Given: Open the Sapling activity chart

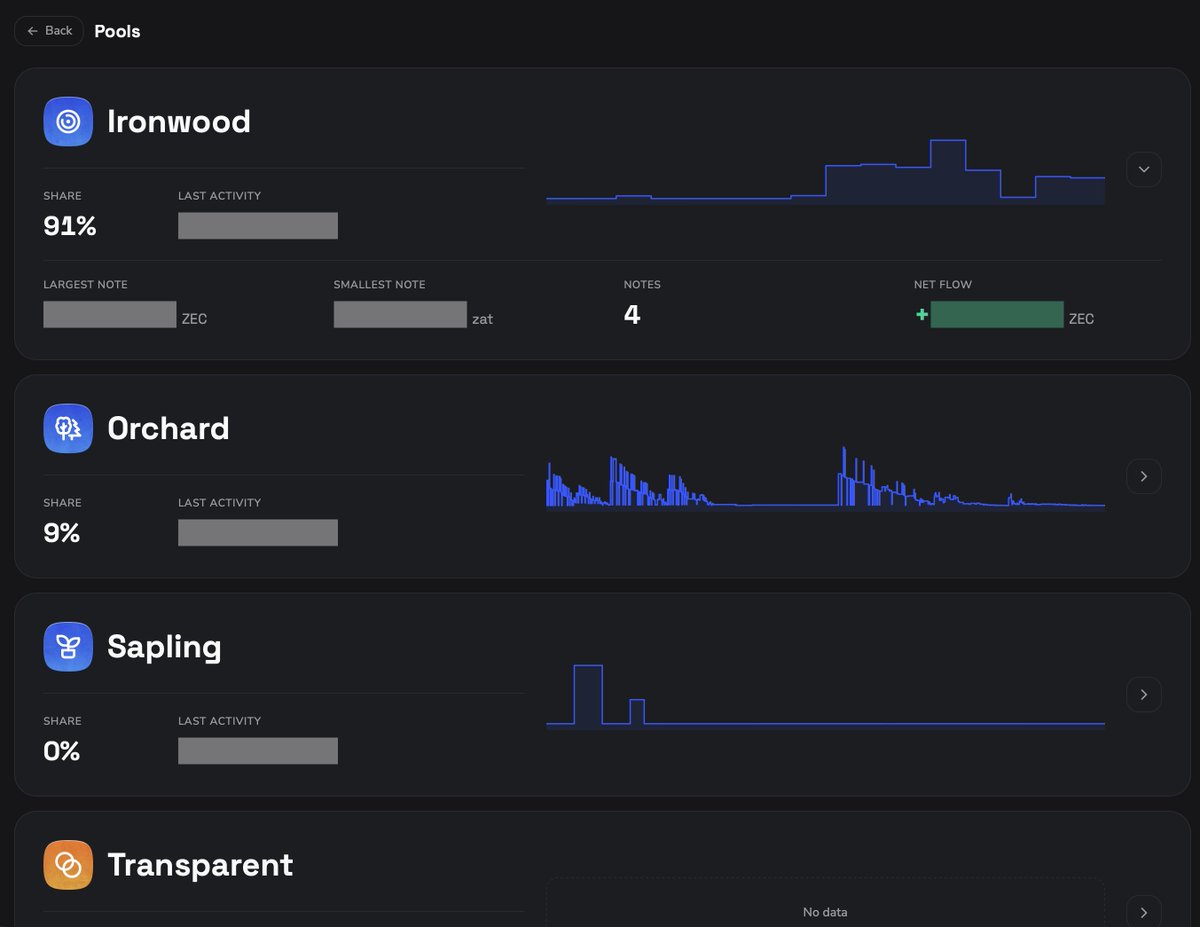Looking at the screenshot, I should (x=825, y=696).
